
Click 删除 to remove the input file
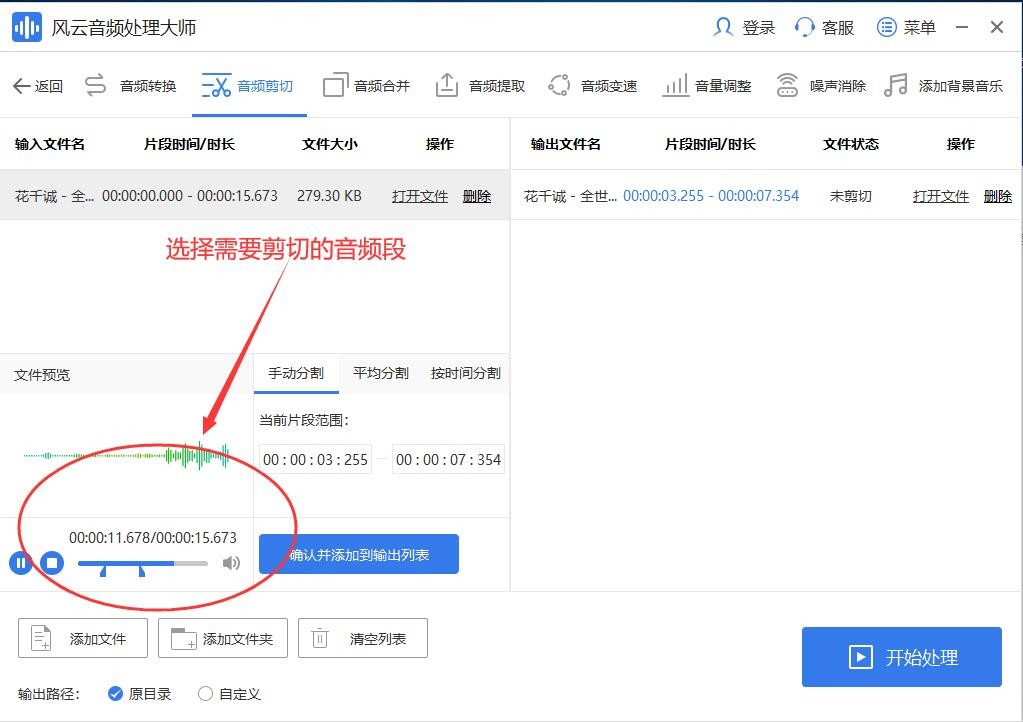(477, 196)
